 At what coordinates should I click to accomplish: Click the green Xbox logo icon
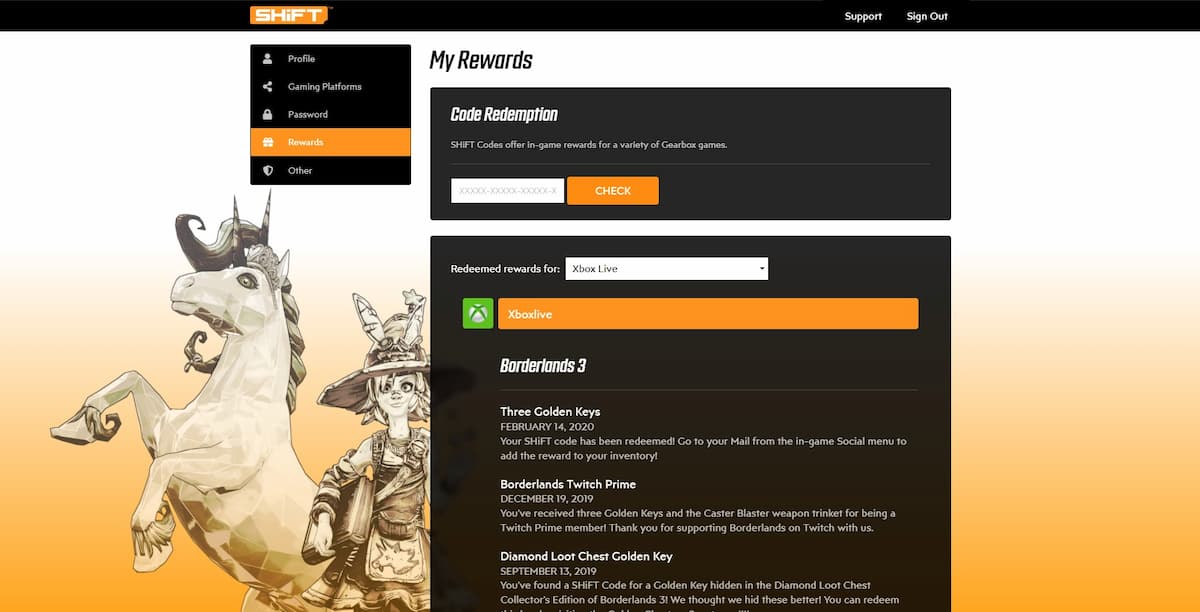(x=478, y=314)
